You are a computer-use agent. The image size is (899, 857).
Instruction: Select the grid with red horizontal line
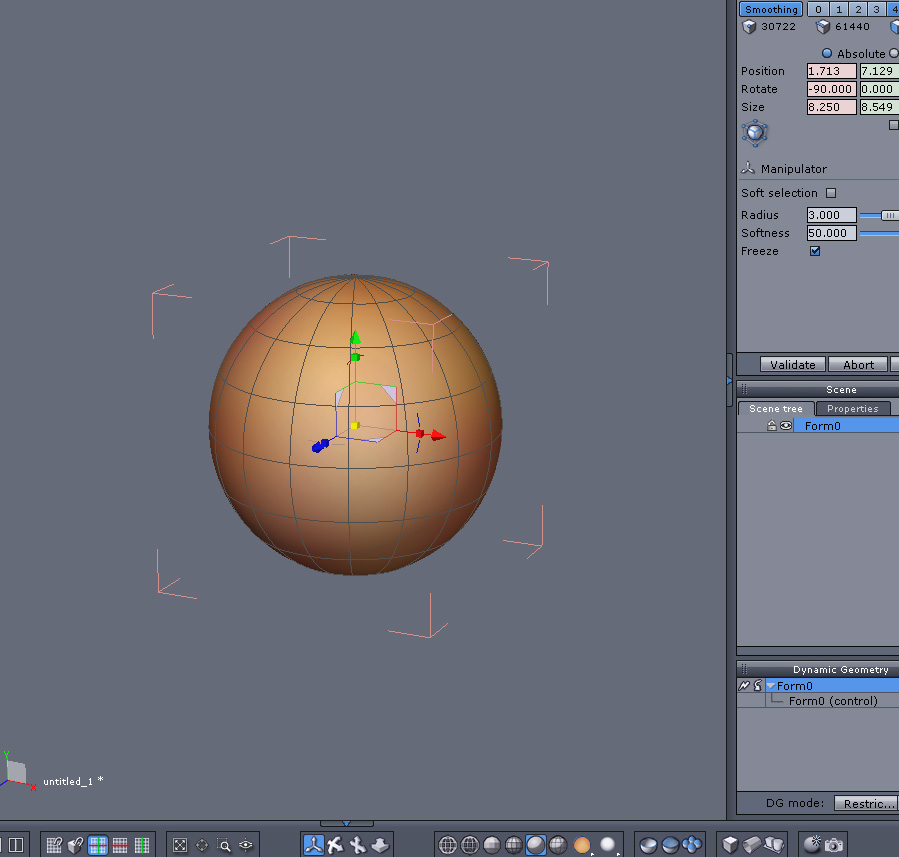pyautogui.click(x=120, y=844)
